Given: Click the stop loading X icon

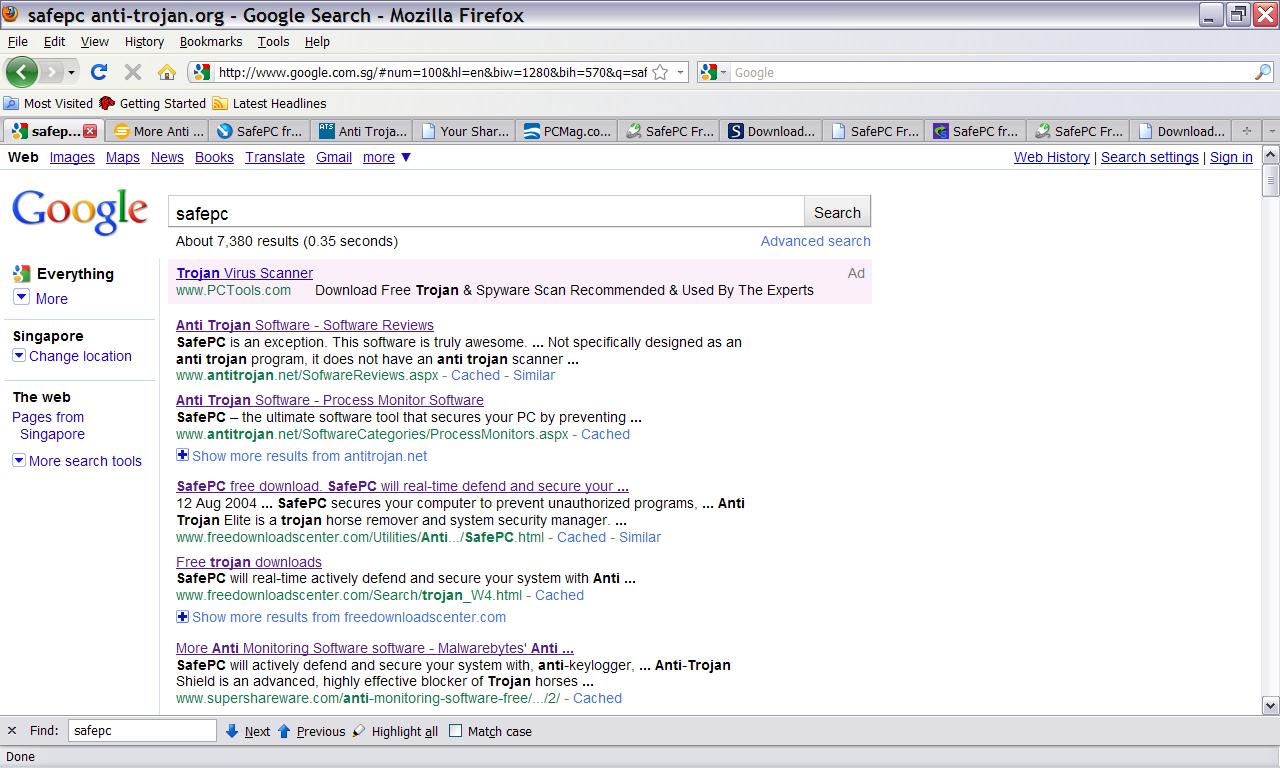Looking at the screenshot, I should coord(132,72).
